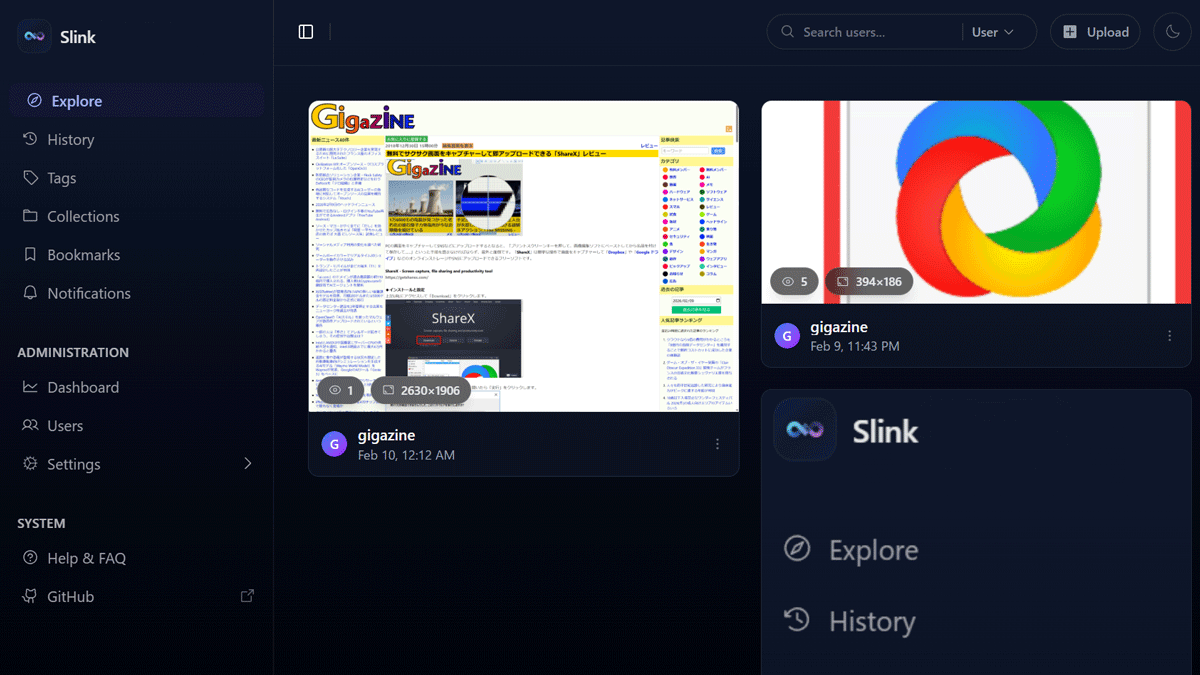Open options menu for Feb 10 image

pos(717,444)
